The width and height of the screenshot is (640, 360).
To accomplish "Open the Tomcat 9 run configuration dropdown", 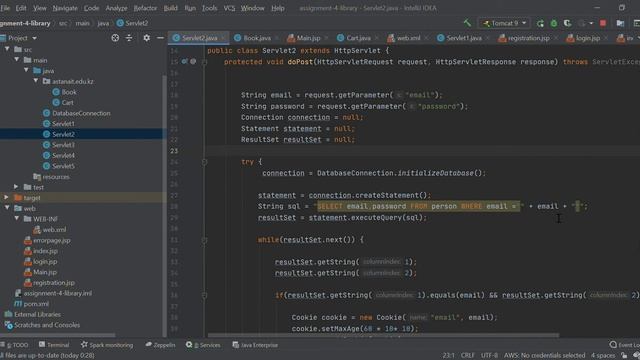I will click(504, 23).
